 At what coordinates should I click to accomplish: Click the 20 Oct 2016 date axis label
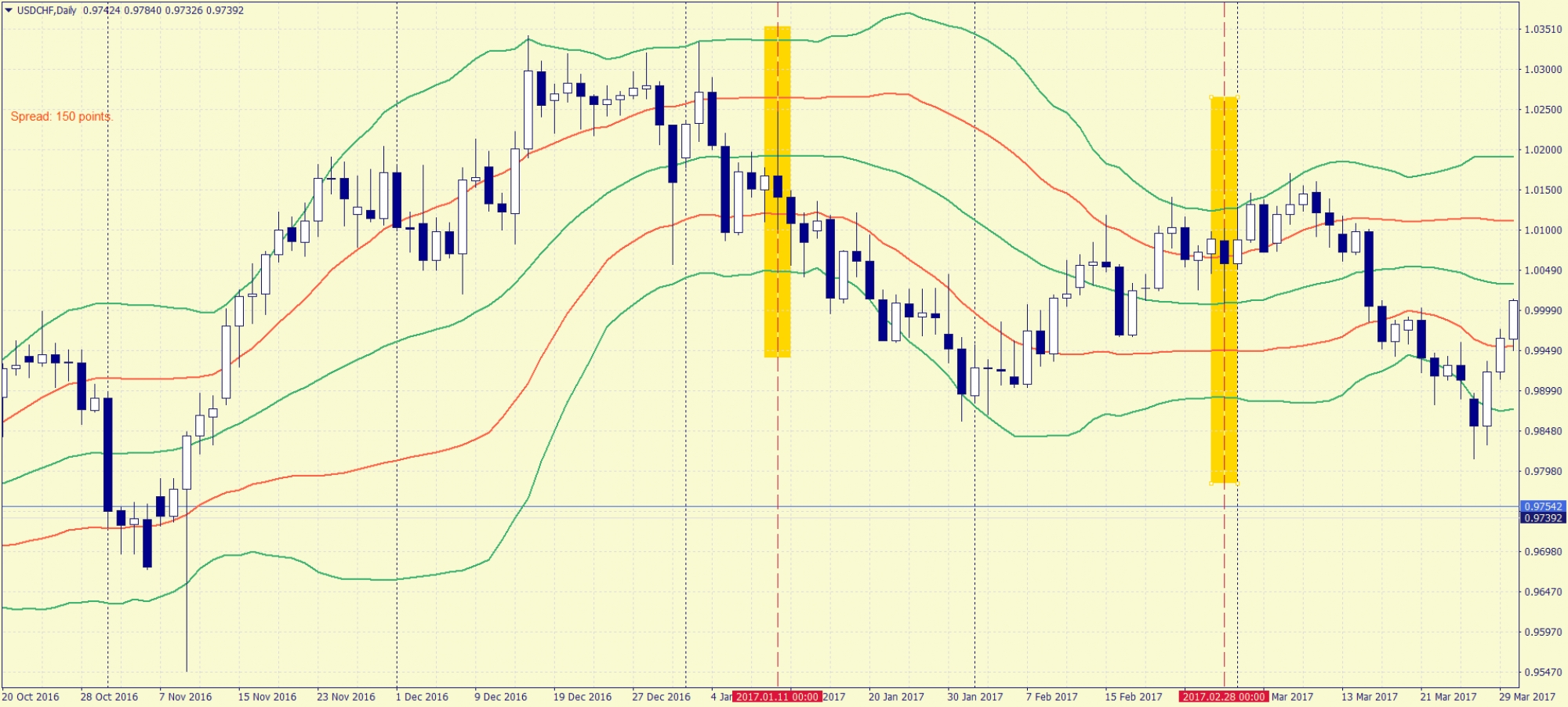tap(31, 697)
